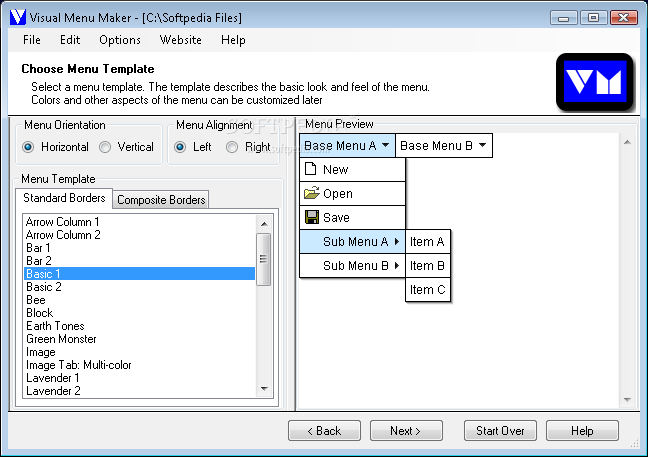
Task: Click the Visual Menu Maker title bar icon
Action: (x=18, y=17)
